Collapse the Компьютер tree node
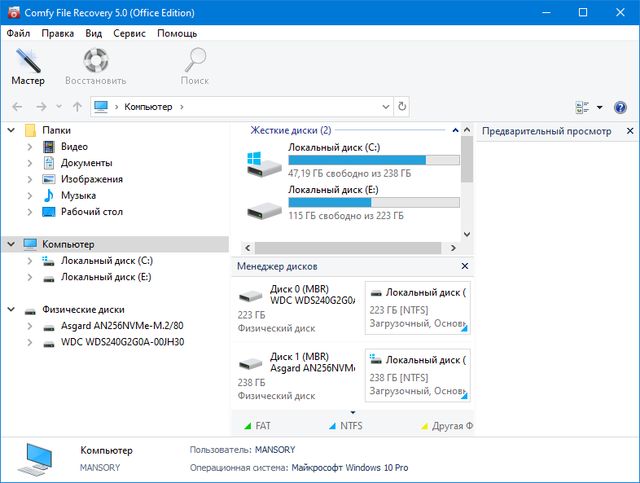The height and width of the screenshot is (483, 640). 11,244
